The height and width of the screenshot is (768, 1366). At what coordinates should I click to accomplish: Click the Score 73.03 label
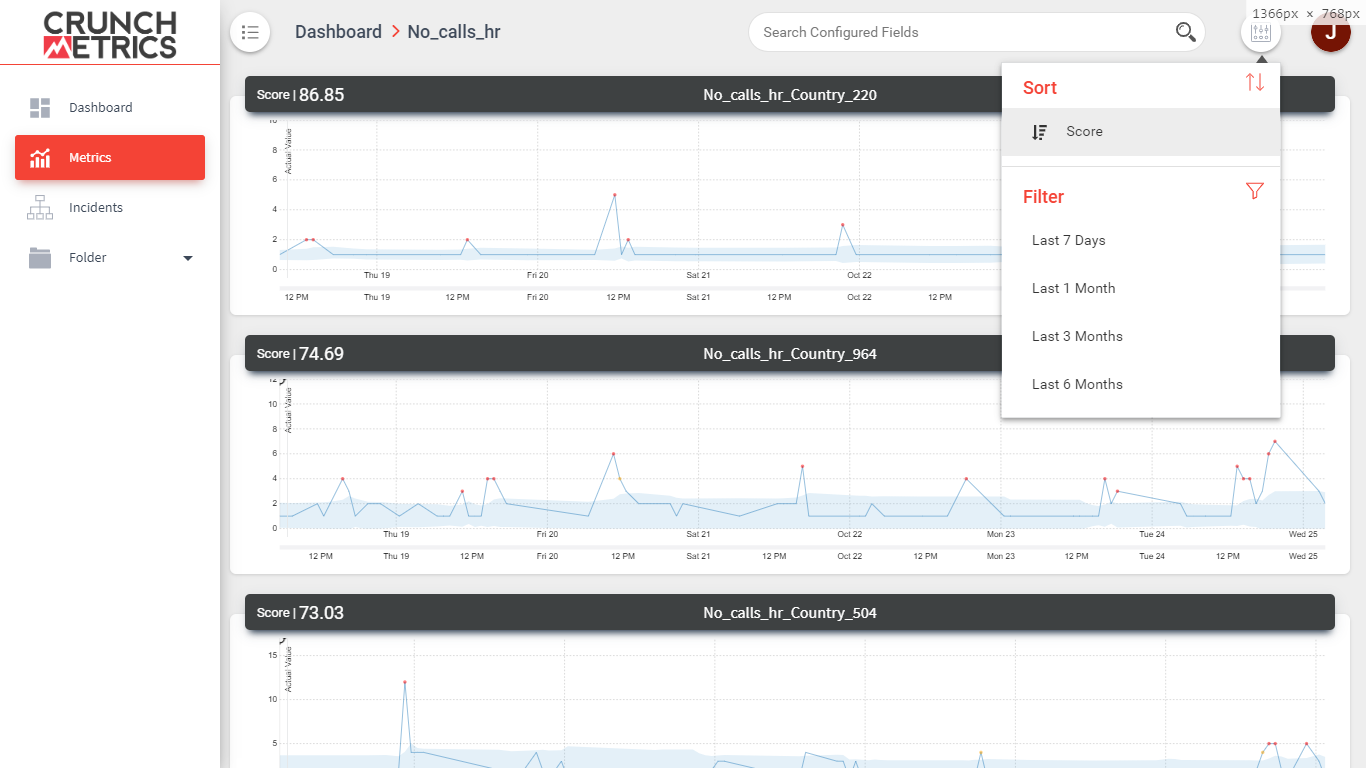[x=300, y=613]
